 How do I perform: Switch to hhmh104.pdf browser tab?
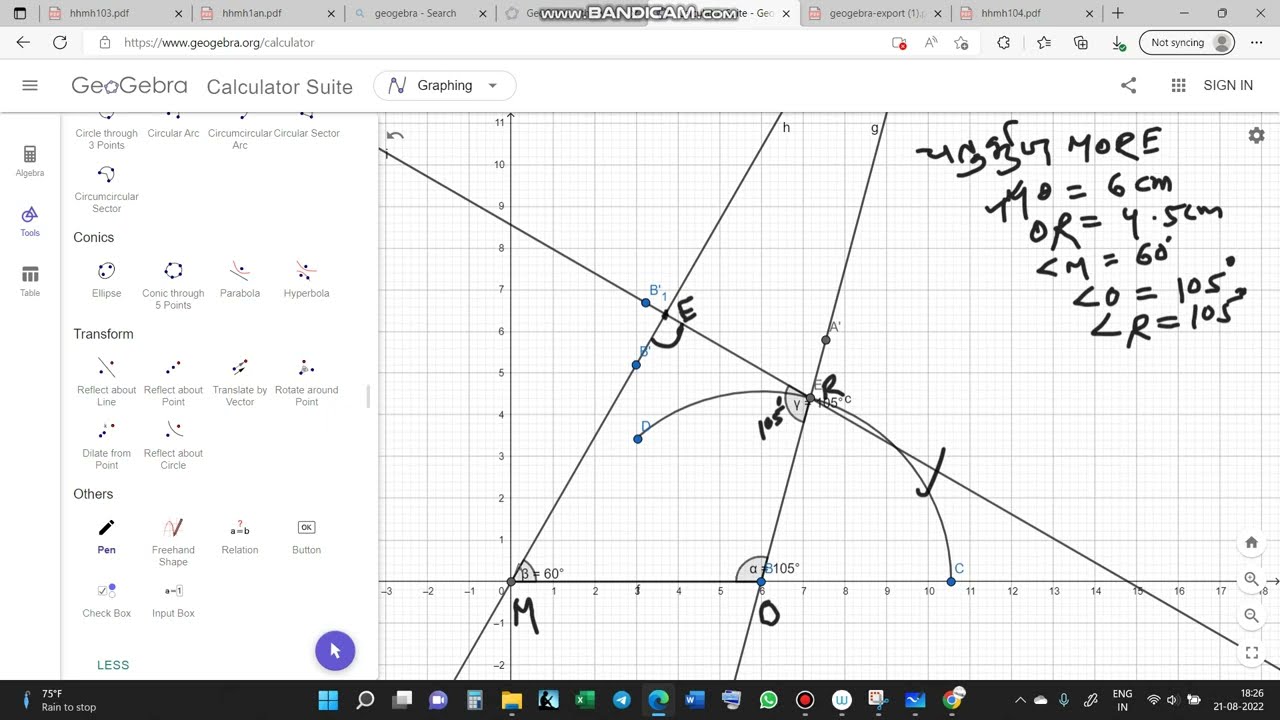point(1021,14)
